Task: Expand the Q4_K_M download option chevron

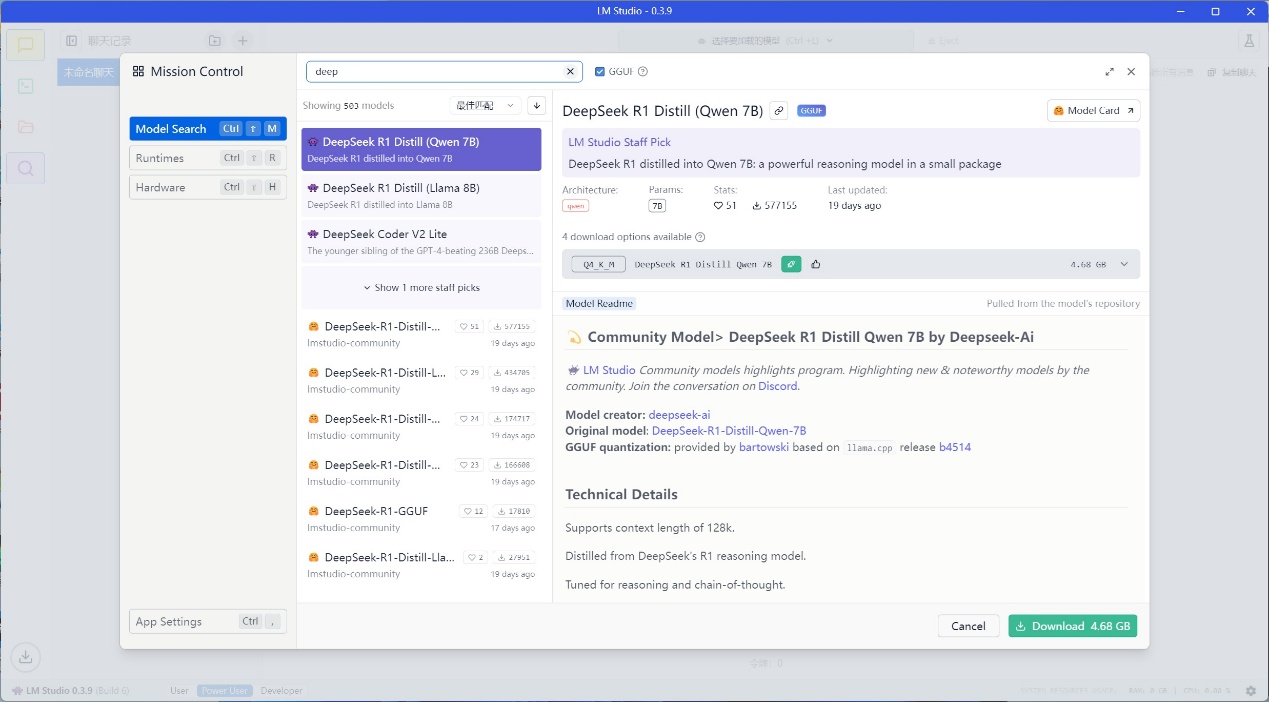Action: tap(1124, 264)
